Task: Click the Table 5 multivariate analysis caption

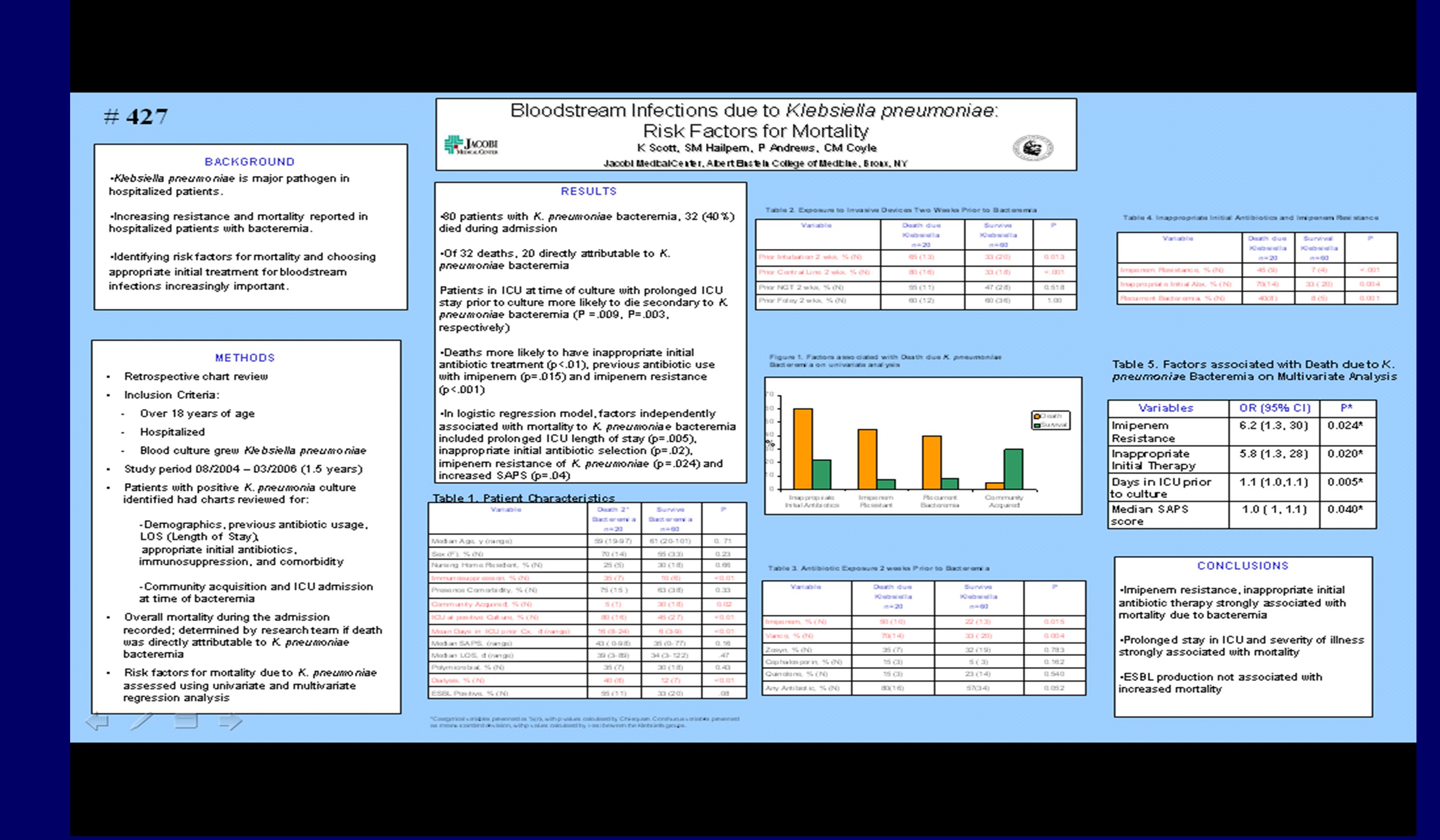Action: 1254,370
